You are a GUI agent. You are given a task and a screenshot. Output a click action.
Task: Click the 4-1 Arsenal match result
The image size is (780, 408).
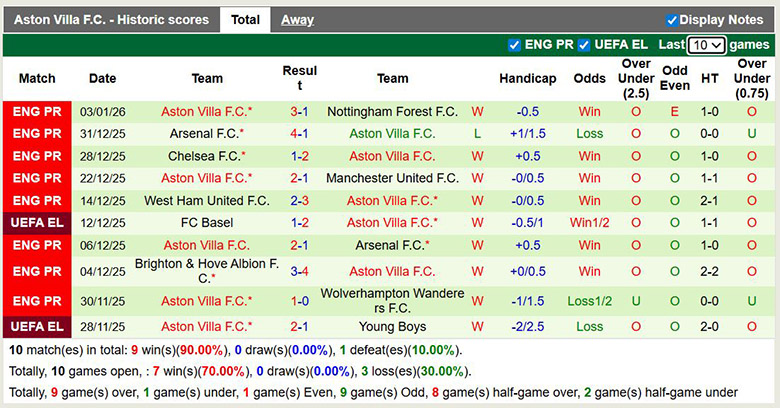[299, 133]
